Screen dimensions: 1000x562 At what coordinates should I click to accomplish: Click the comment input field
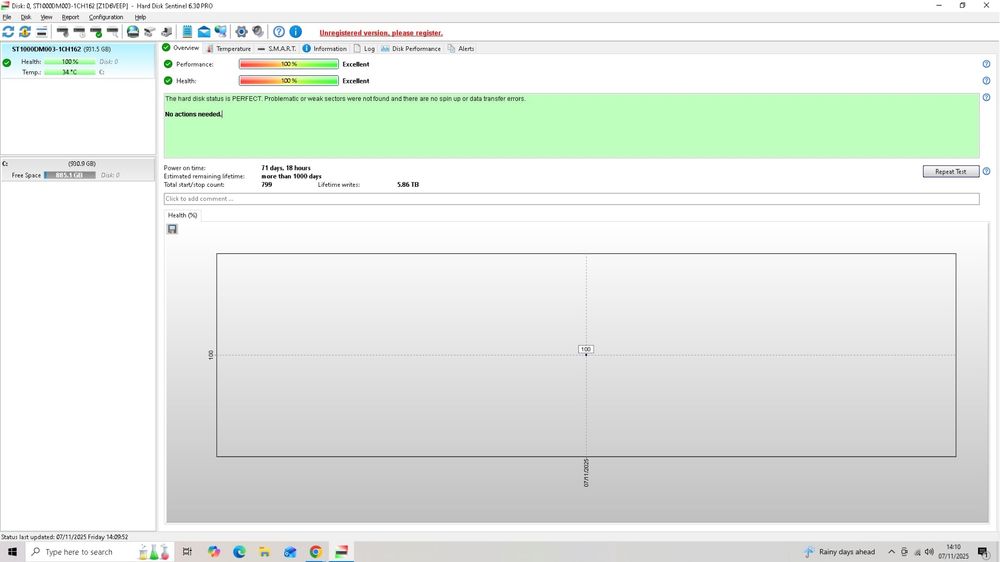coord(571,199)
